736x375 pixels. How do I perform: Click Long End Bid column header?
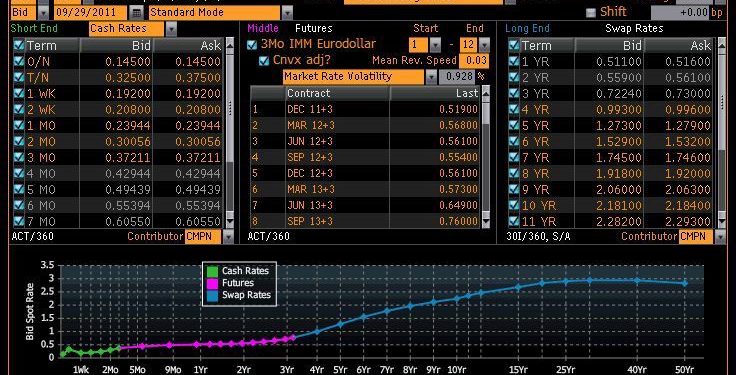click(x=609, y=46)
